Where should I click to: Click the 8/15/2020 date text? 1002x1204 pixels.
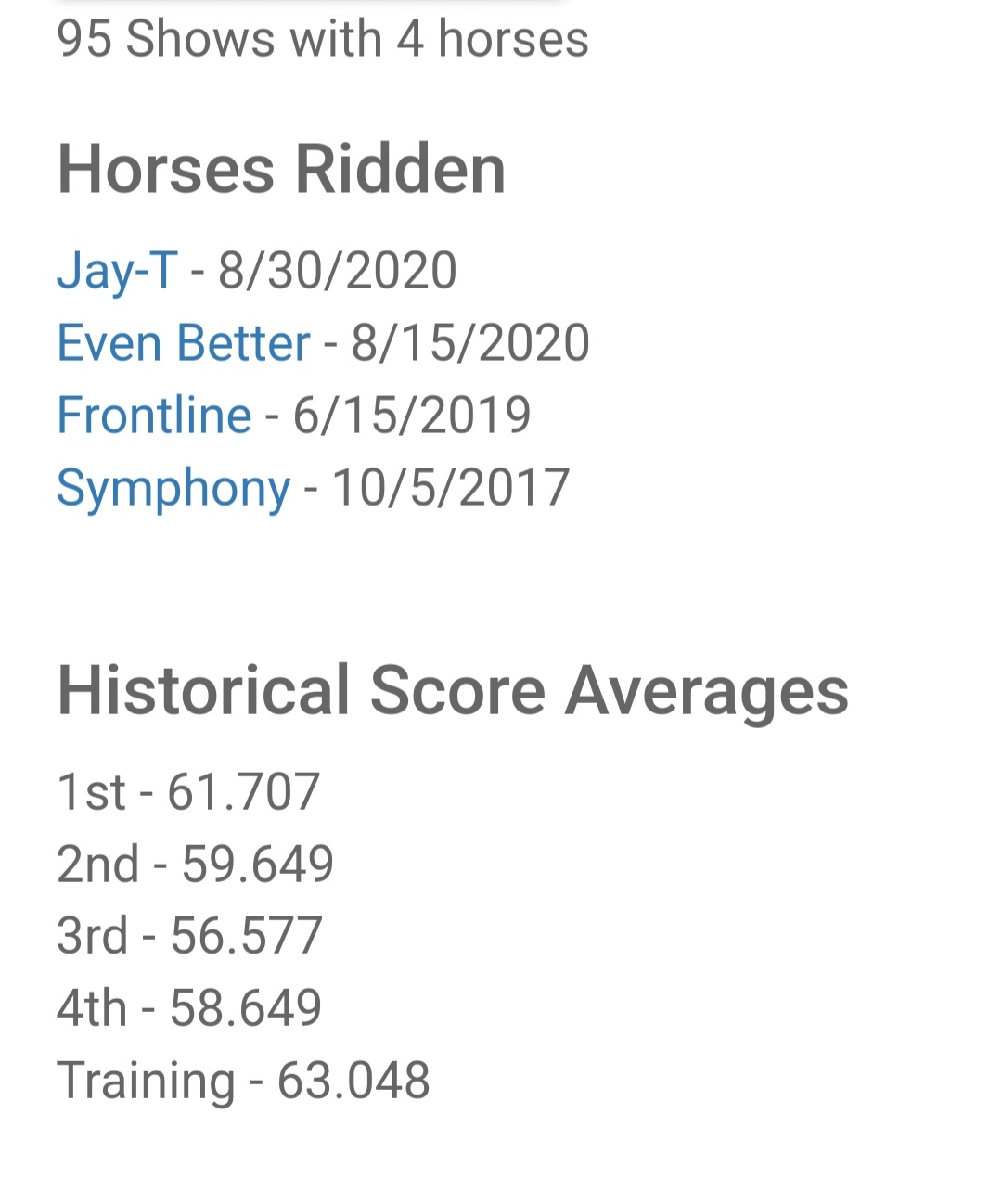coord(470,343)
